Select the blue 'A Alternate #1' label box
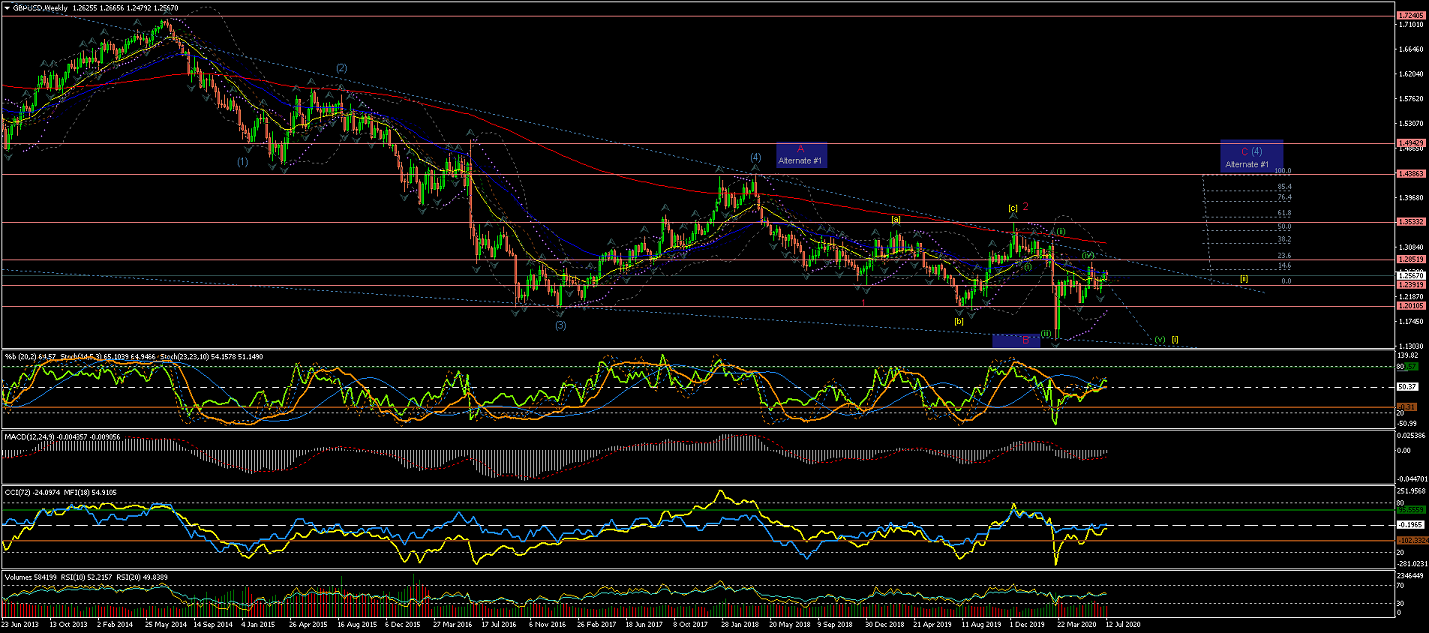 [x=801, y=155]
